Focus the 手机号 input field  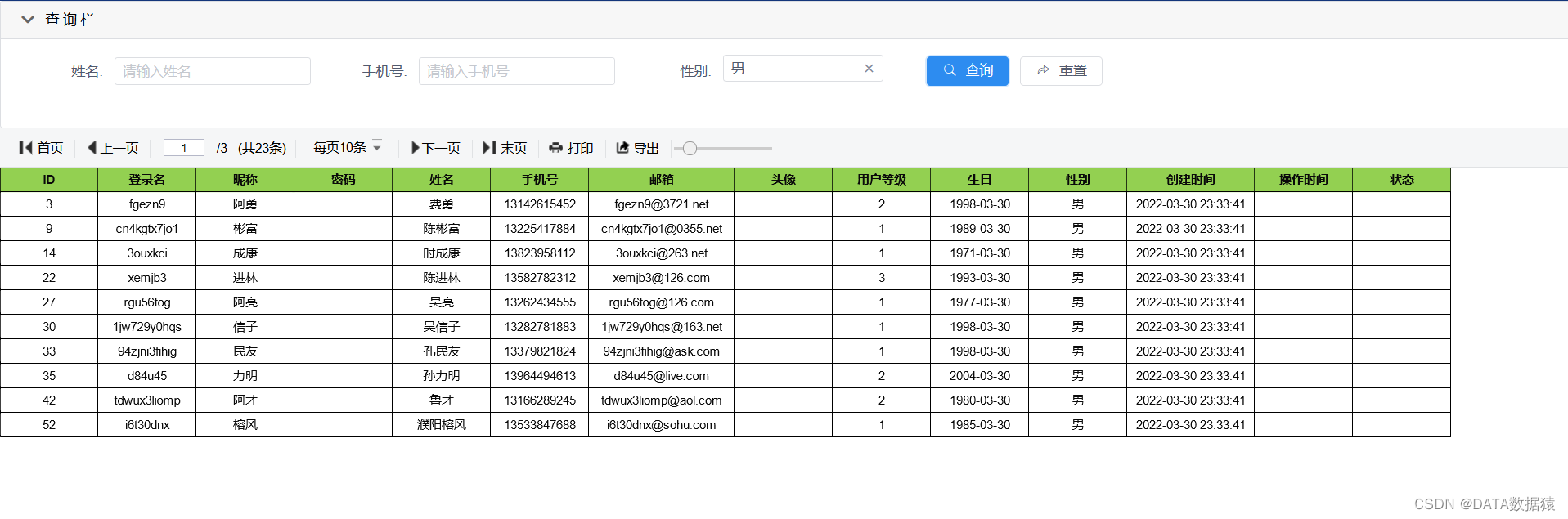pyautogui.click(x=517, y=71)
